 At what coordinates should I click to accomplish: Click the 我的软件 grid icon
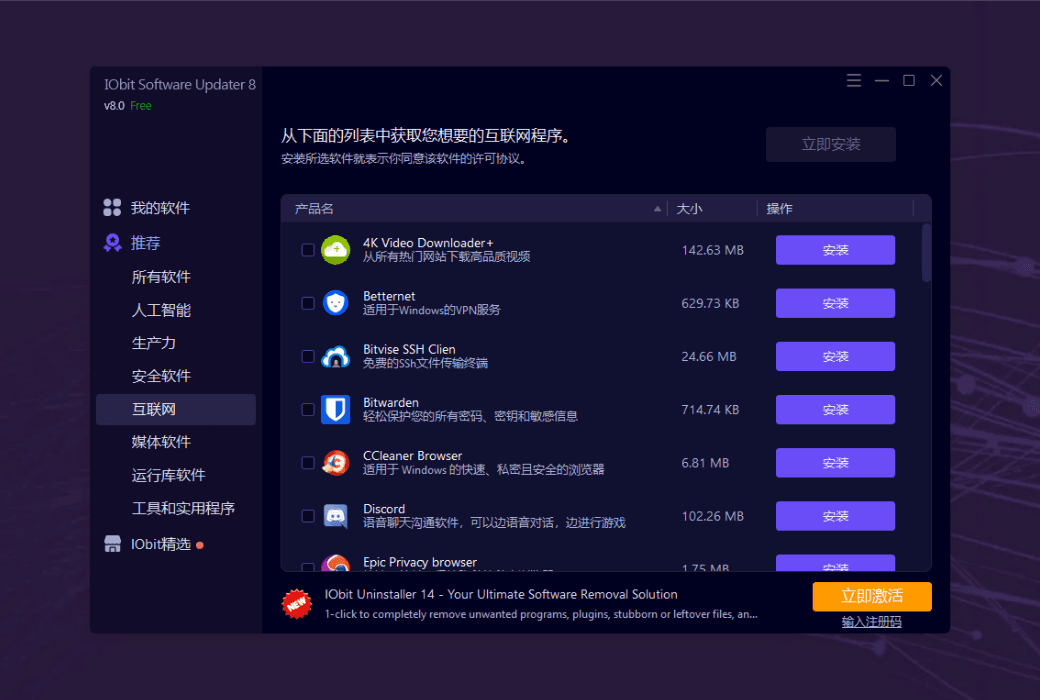pyautogui.click(x=112, y=208)
